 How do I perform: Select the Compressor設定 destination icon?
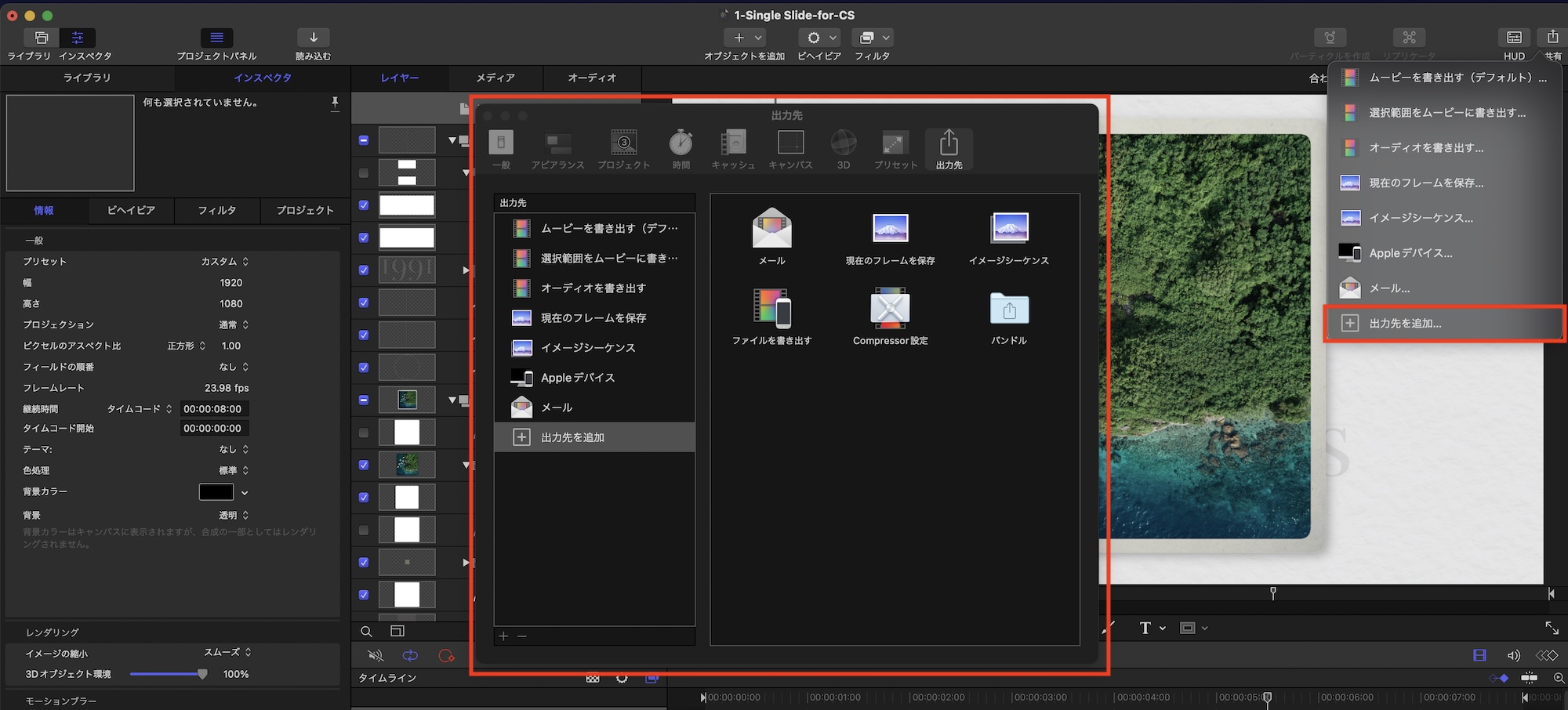tap(891, 308)
